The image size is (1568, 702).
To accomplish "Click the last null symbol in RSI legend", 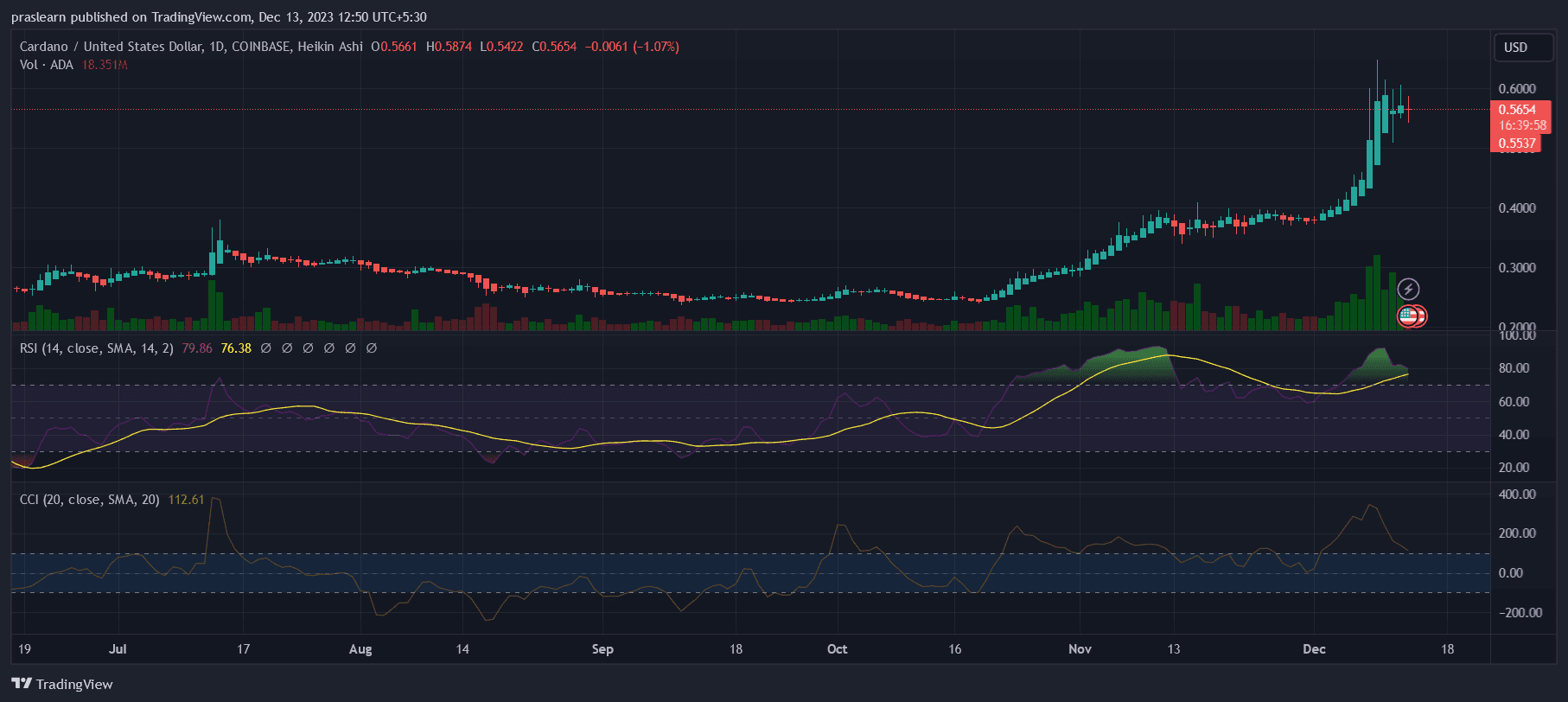I will pyautogui.click(x=372, y=348).
